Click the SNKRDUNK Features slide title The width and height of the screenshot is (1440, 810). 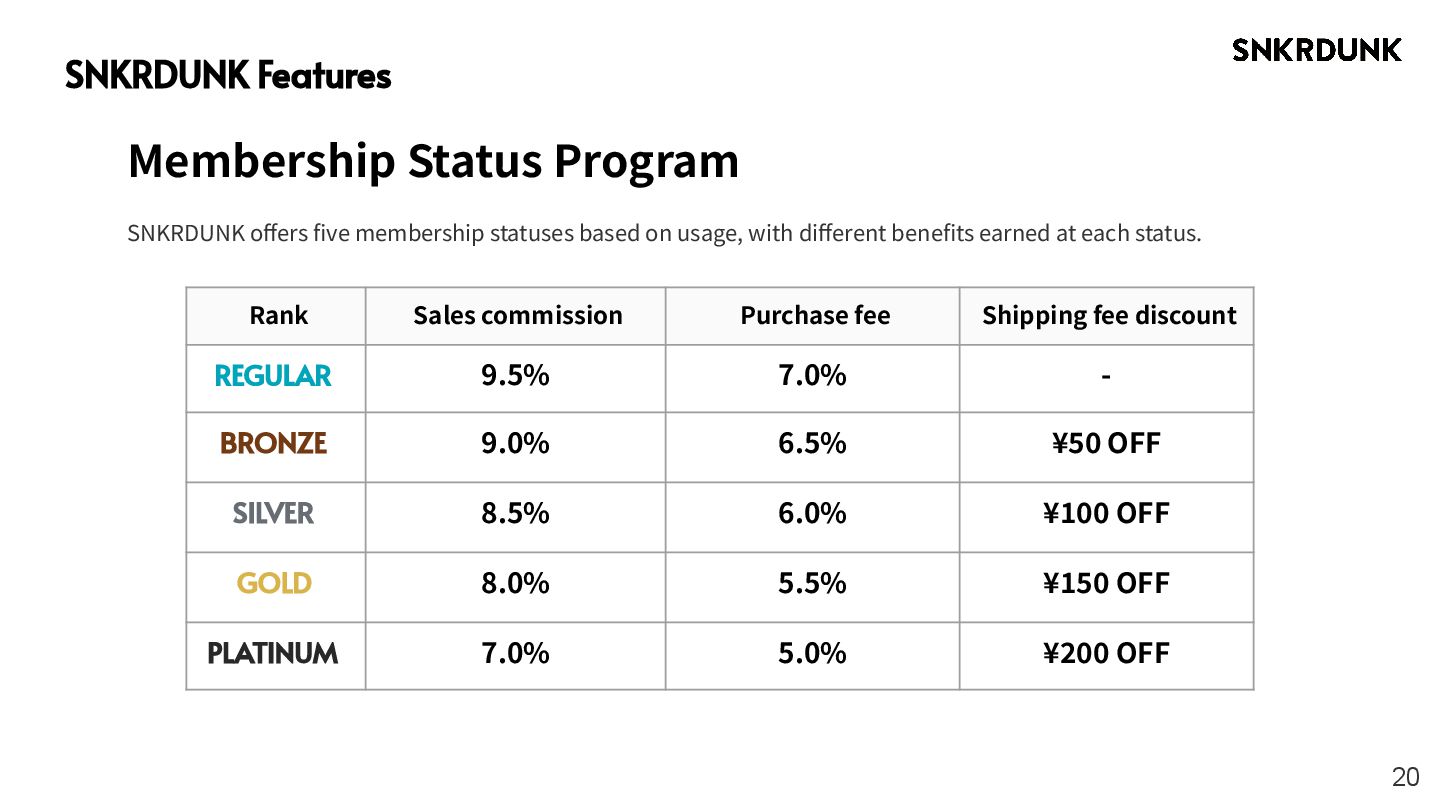[228, 75]
